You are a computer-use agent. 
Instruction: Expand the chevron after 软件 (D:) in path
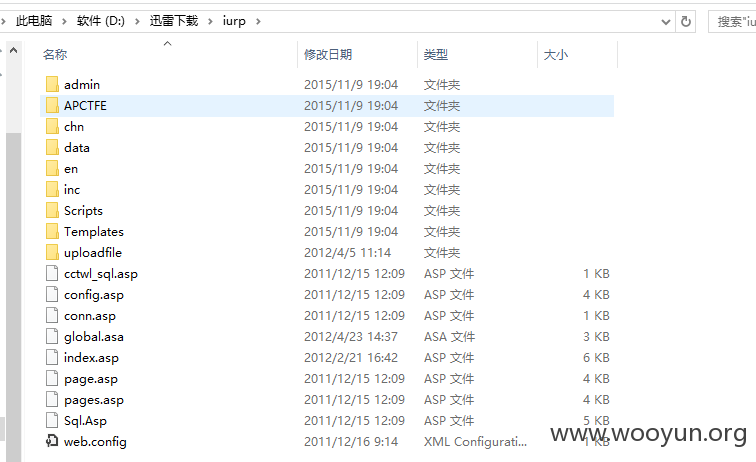tap(137, 21)
